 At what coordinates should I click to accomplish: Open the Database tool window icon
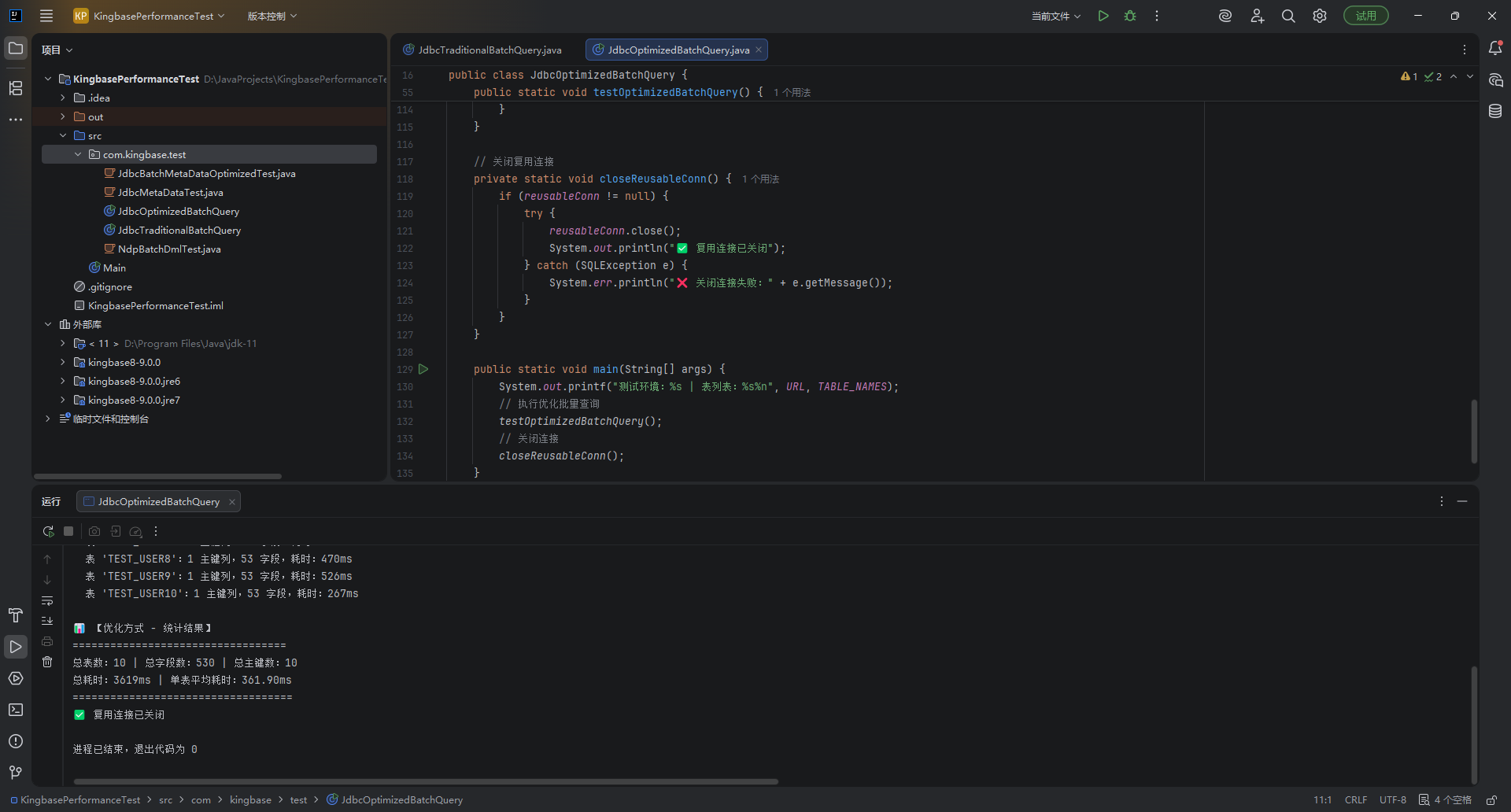pyautogui.click(x=1495, y=112)
